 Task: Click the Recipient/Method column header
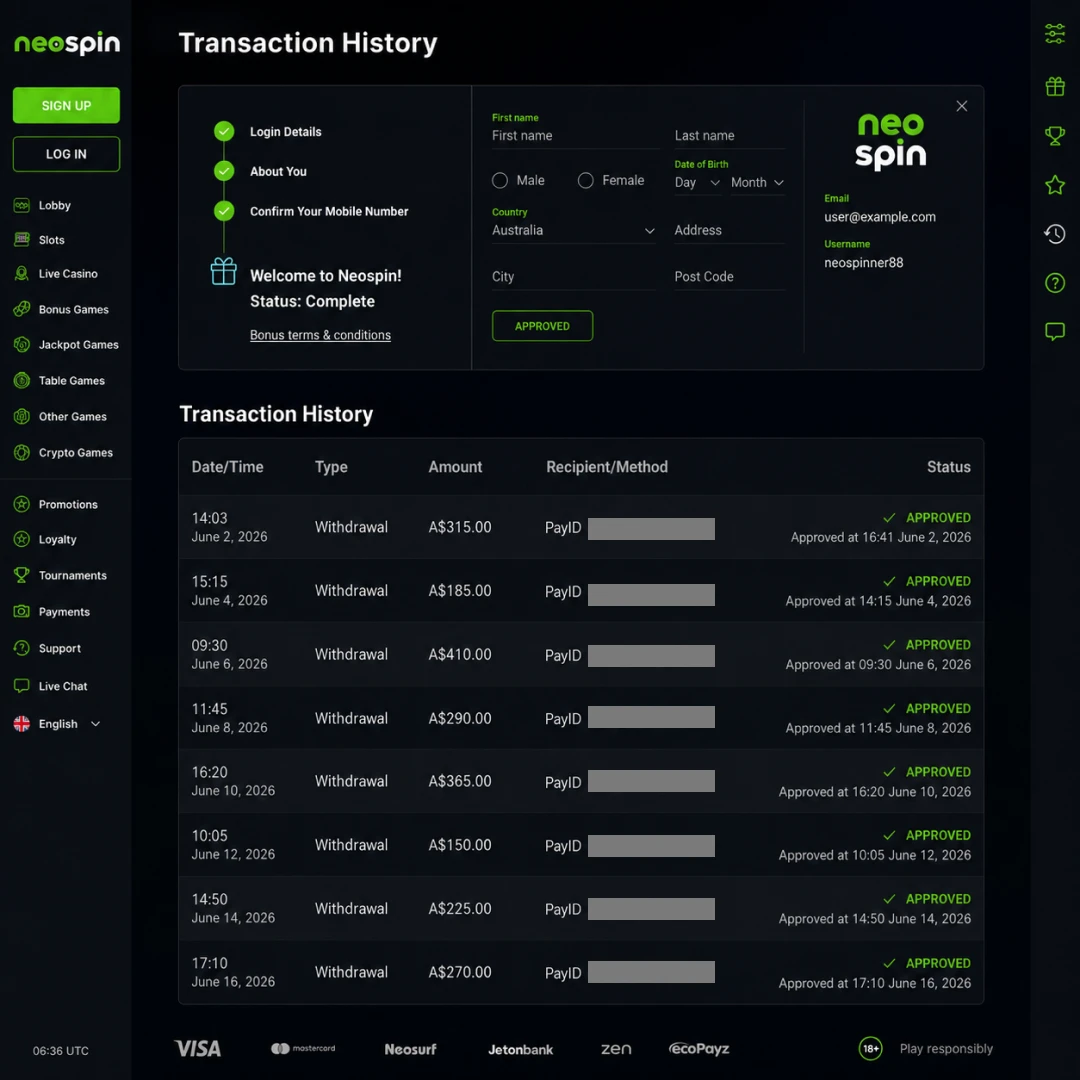click(607, 467)
